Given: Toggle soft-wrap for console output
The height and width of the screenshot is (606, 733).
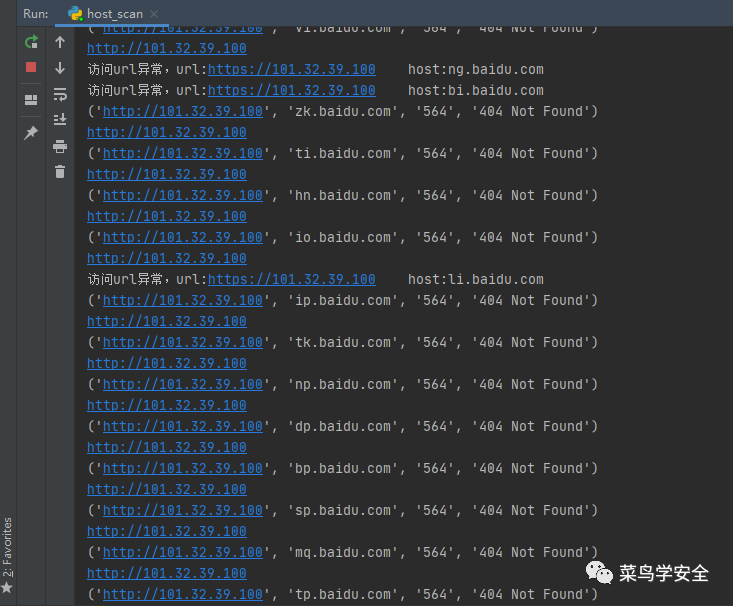Looking at the screenshot, I should [x=60, y=94].
